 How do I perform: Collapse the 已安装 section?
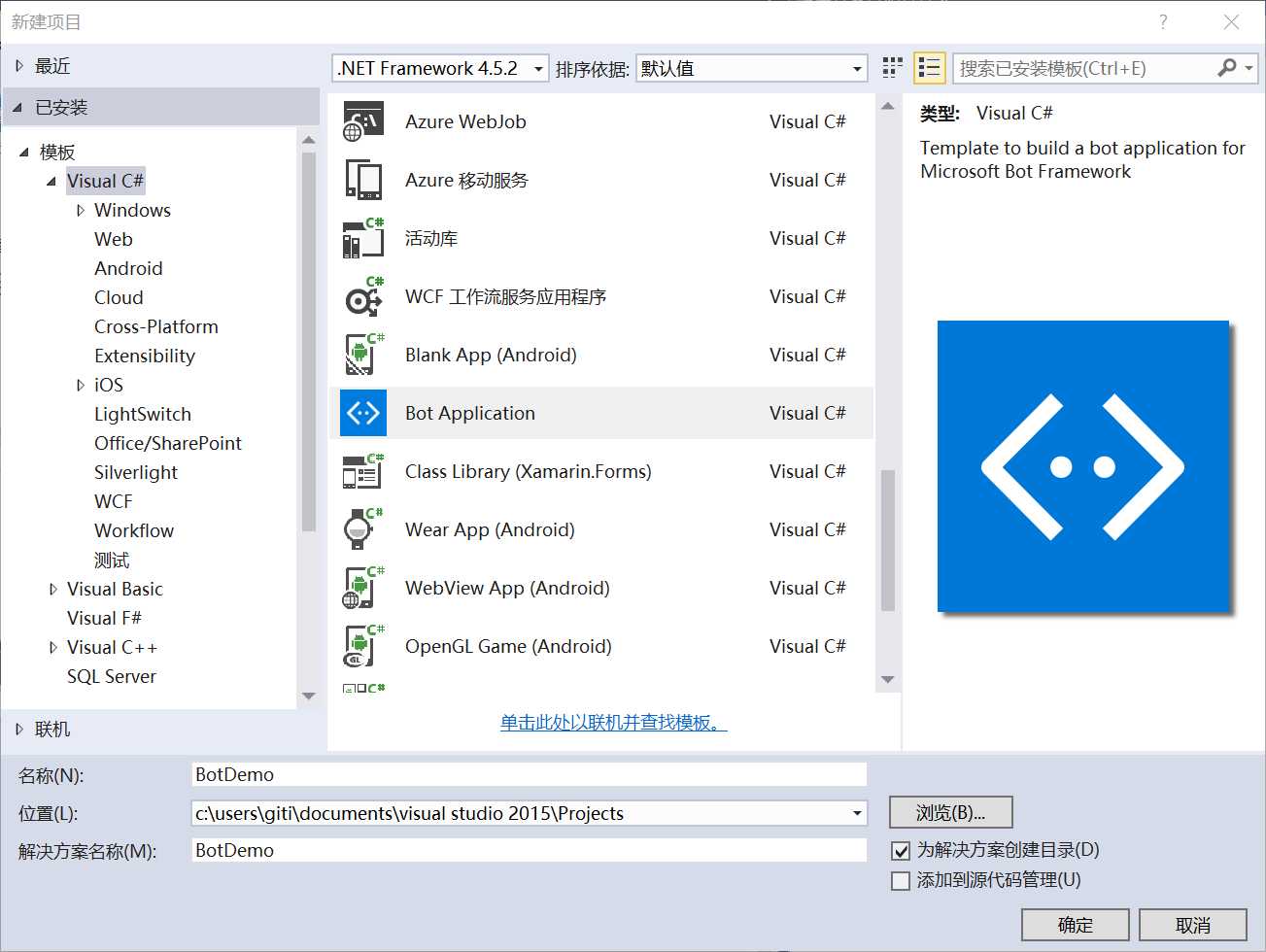click(18, 107)
